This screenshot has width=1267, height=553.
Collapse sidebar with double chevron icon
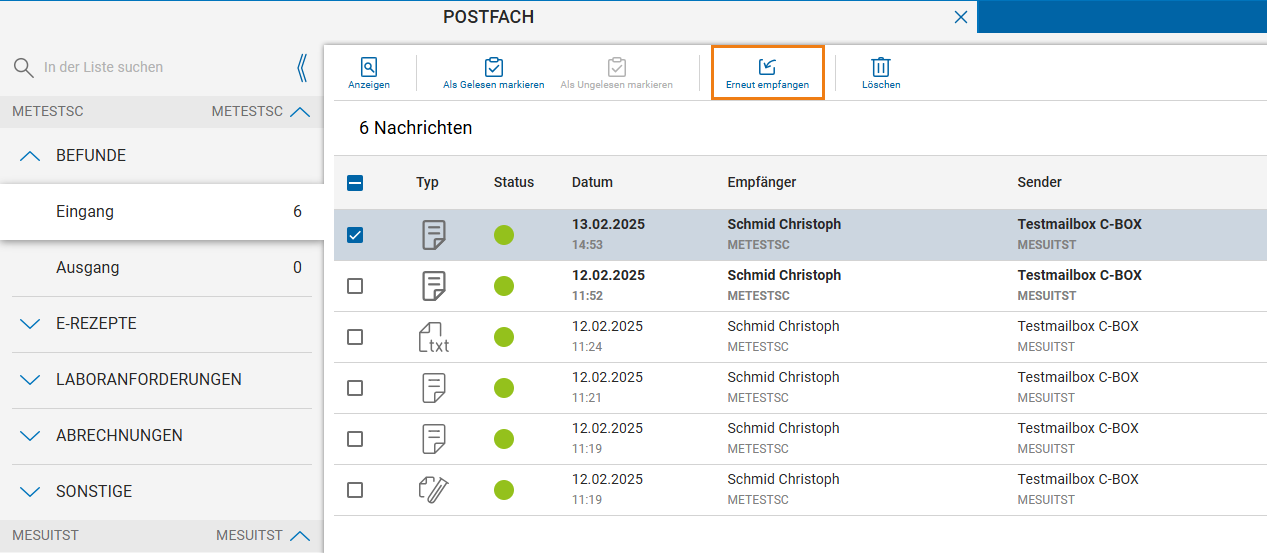pyautogui.click(x=302, y=67)
